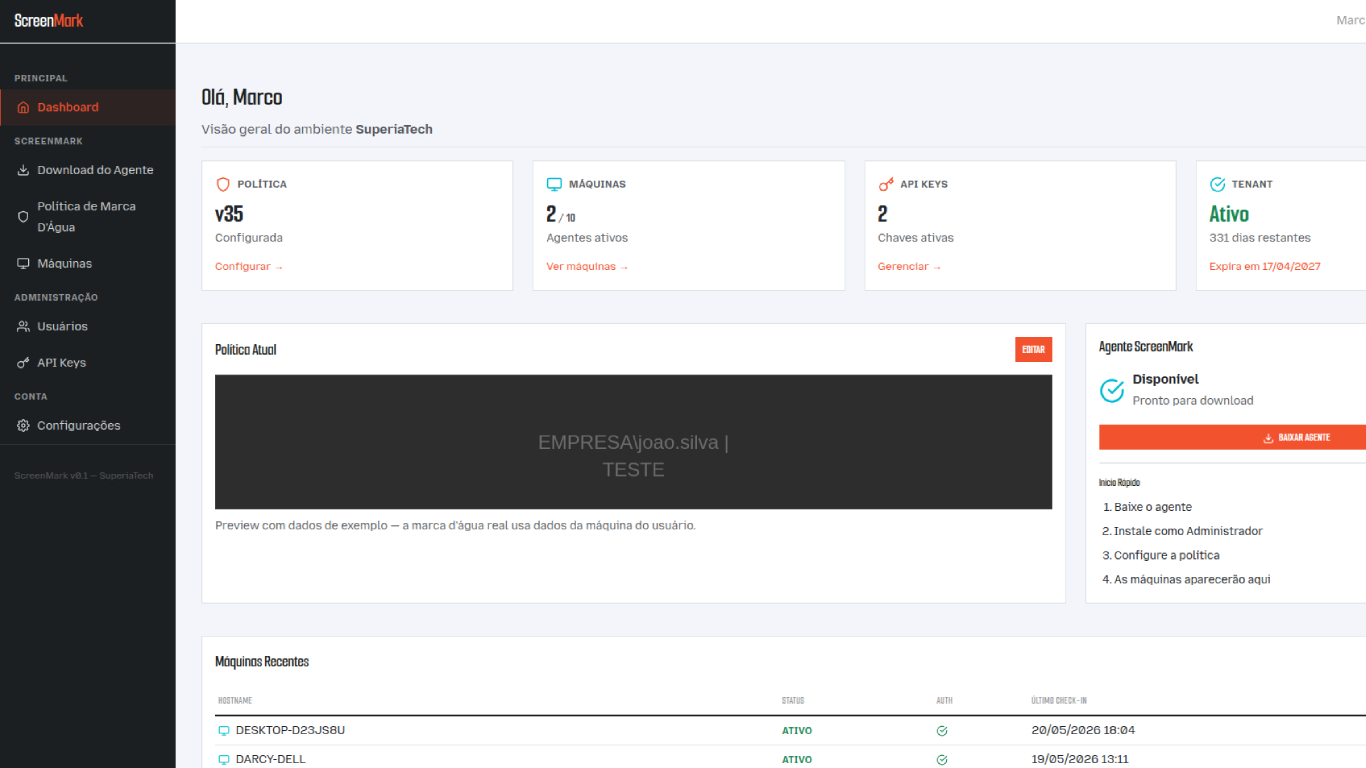Click the Disponível check-circle icon
1366x768 pixels.
(x=1112, y=390)
